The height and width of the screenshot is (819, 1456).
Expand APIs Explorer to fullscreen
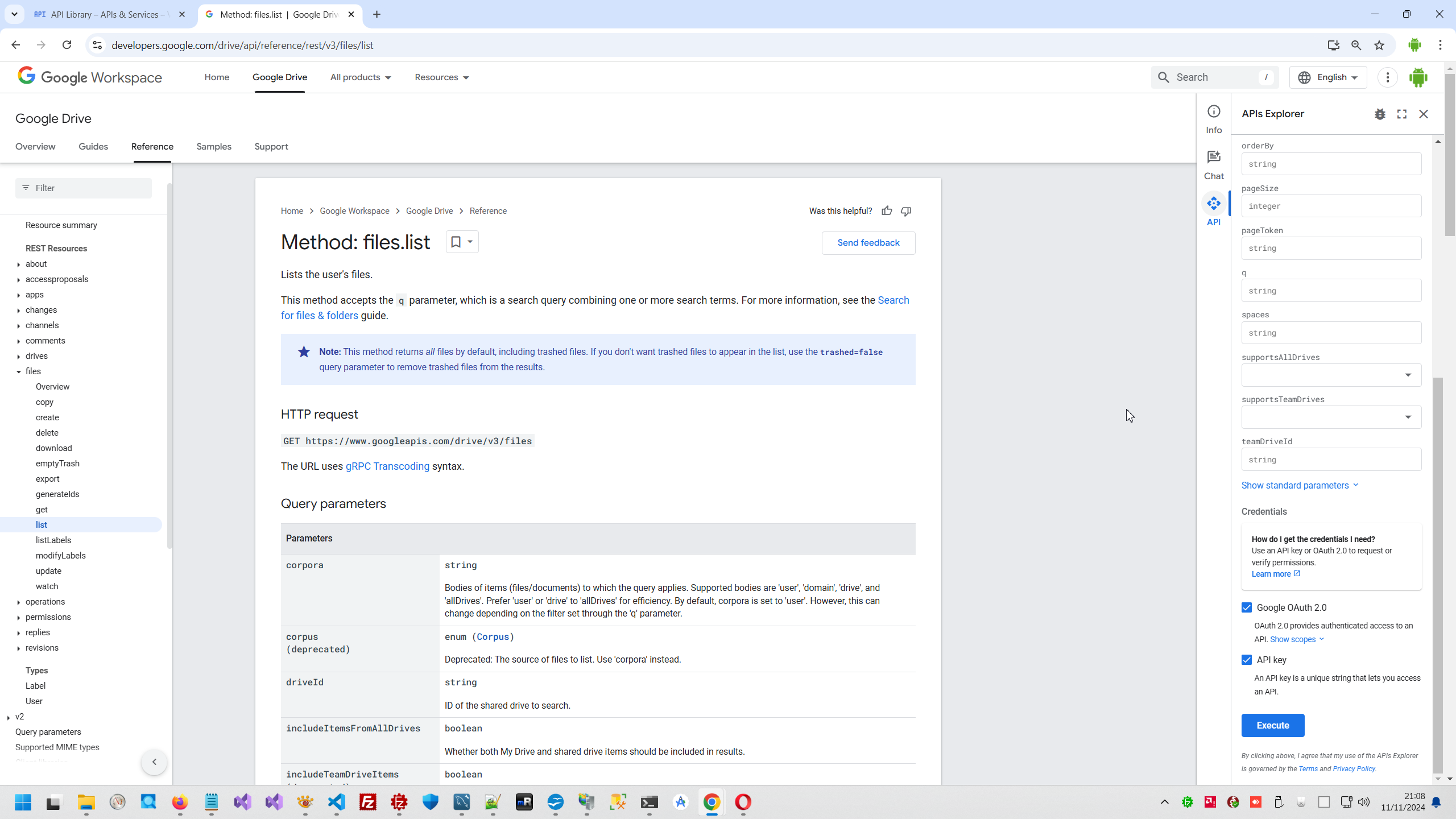pos(1402,114)
